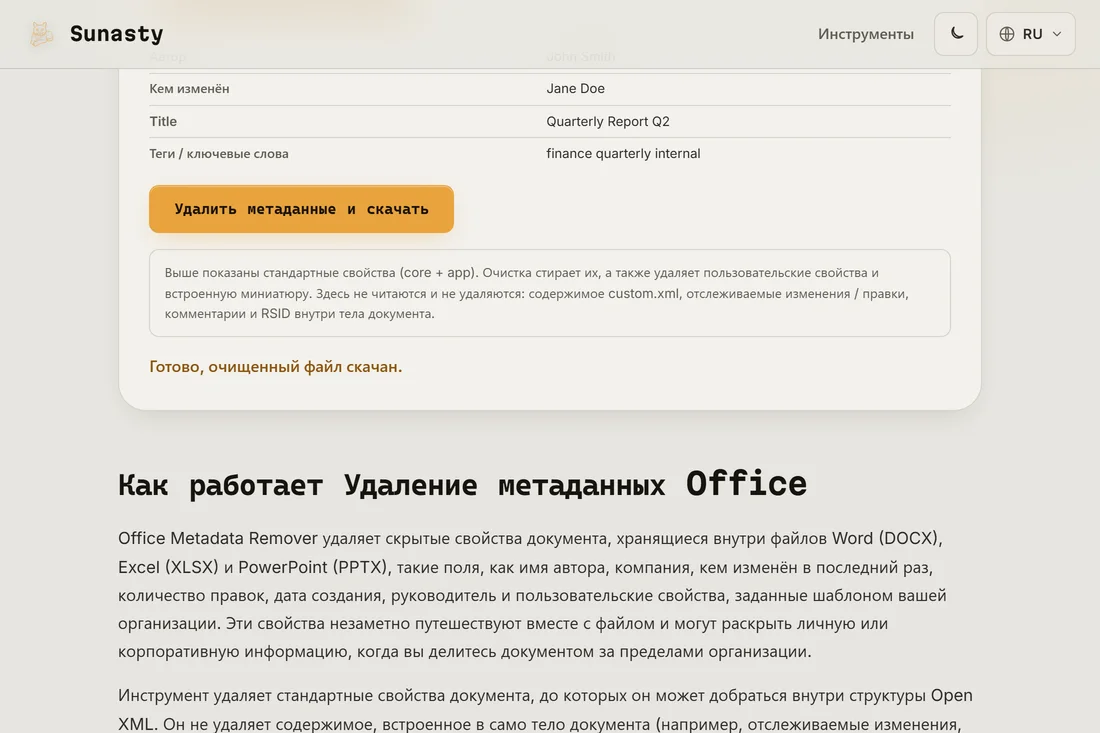Click the globe icon in the language selector

pos(1007,34)
